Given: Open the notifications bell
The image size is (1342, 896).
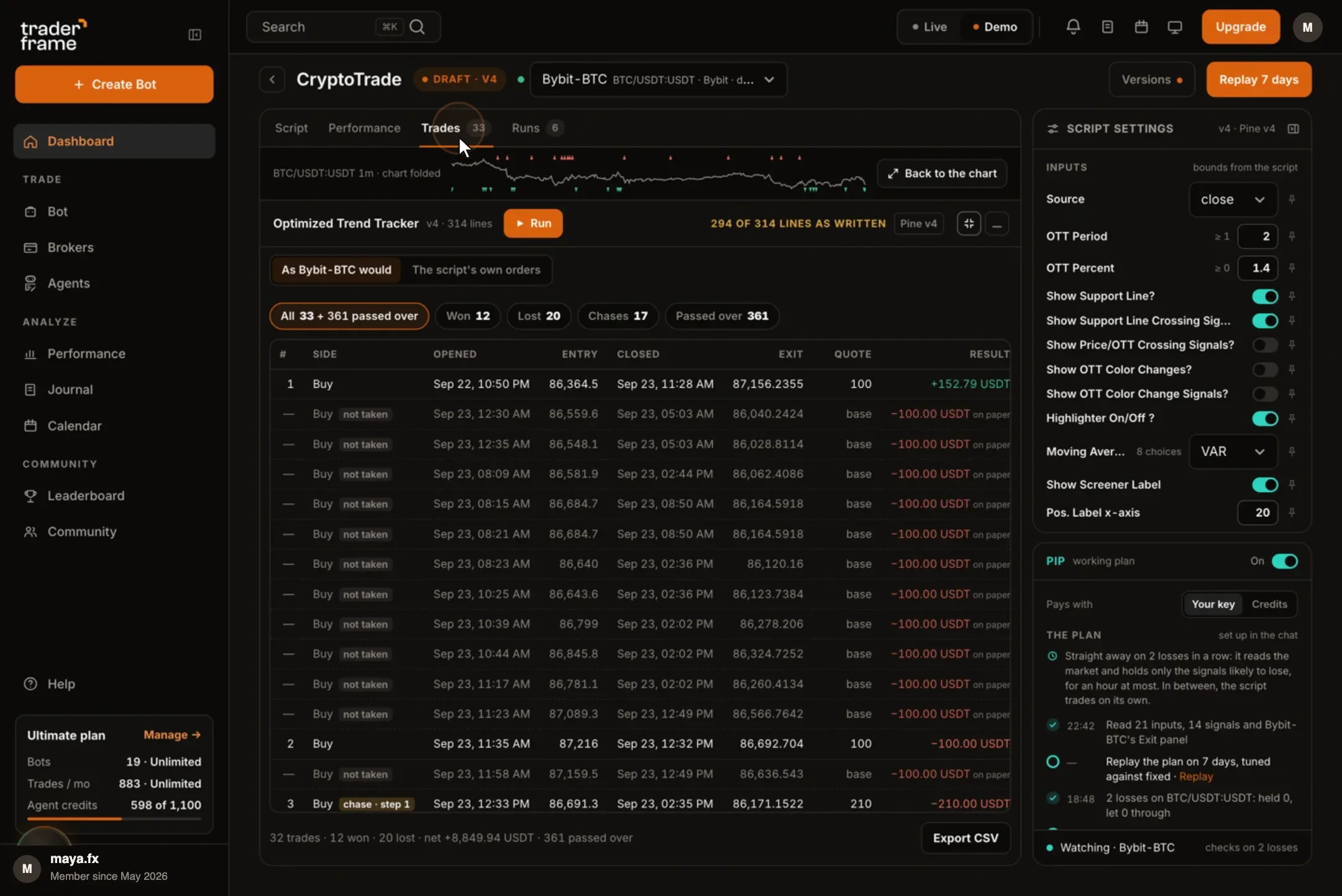Looking at the screenshot, I should coord(1073,27).
